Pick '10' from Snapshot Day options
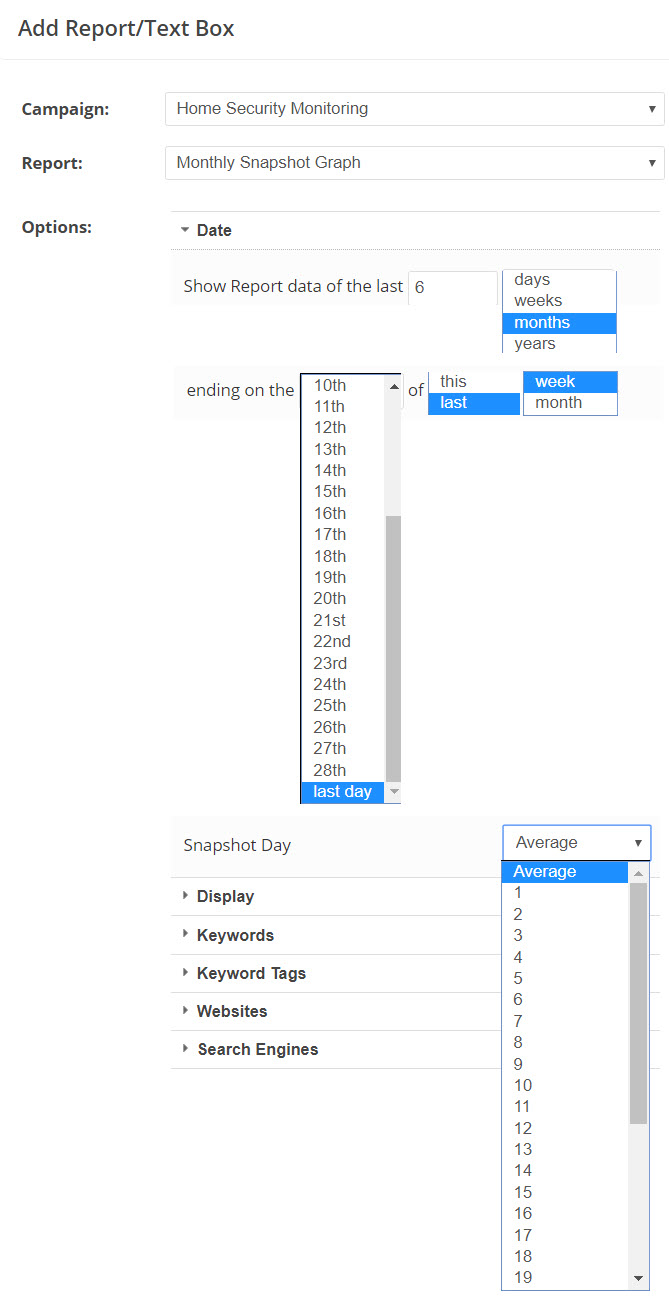This screenshot has height=1307, width=669. click(523, 1086)
